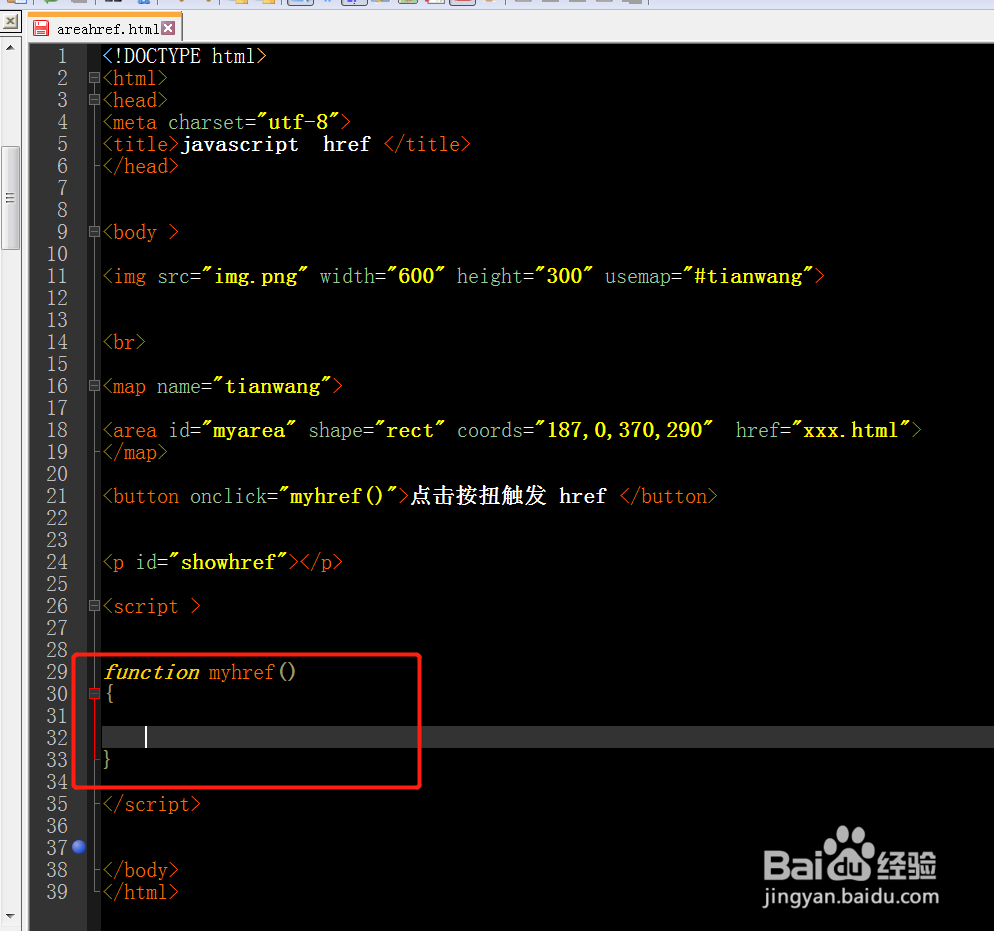Click the </body> closing tag
This screenshot has height=931, width=994.
point(141,870)
